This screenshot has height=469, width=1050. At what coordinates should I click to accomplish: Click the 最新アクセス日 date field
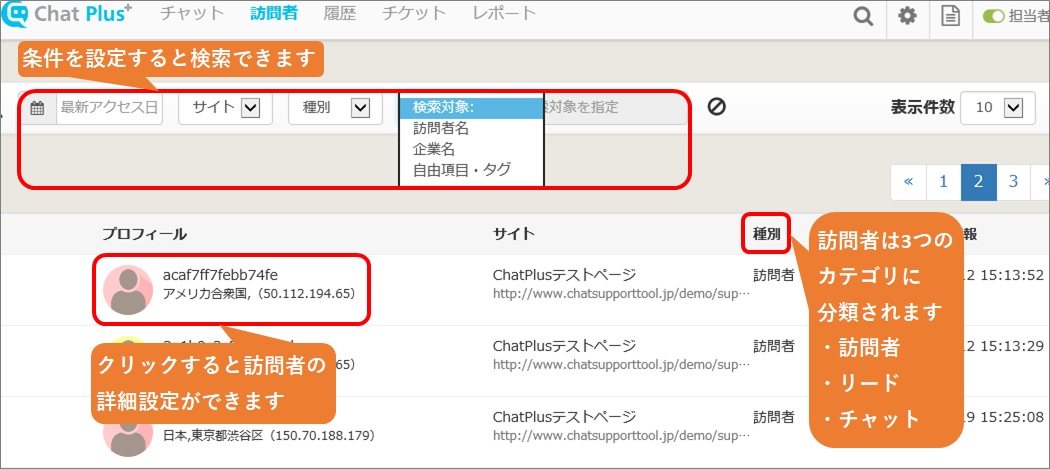[110, 107]
